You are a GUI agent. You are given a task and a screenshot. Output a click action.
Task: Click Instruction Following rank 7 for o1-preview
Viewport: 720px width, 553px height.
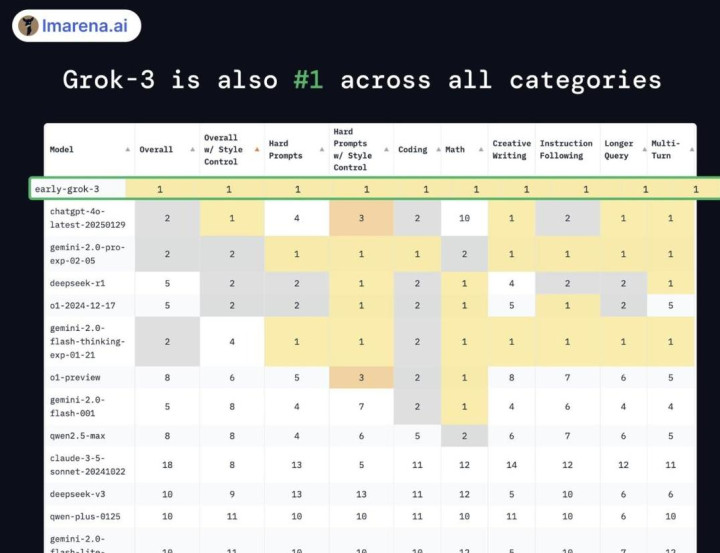point(568,377)
